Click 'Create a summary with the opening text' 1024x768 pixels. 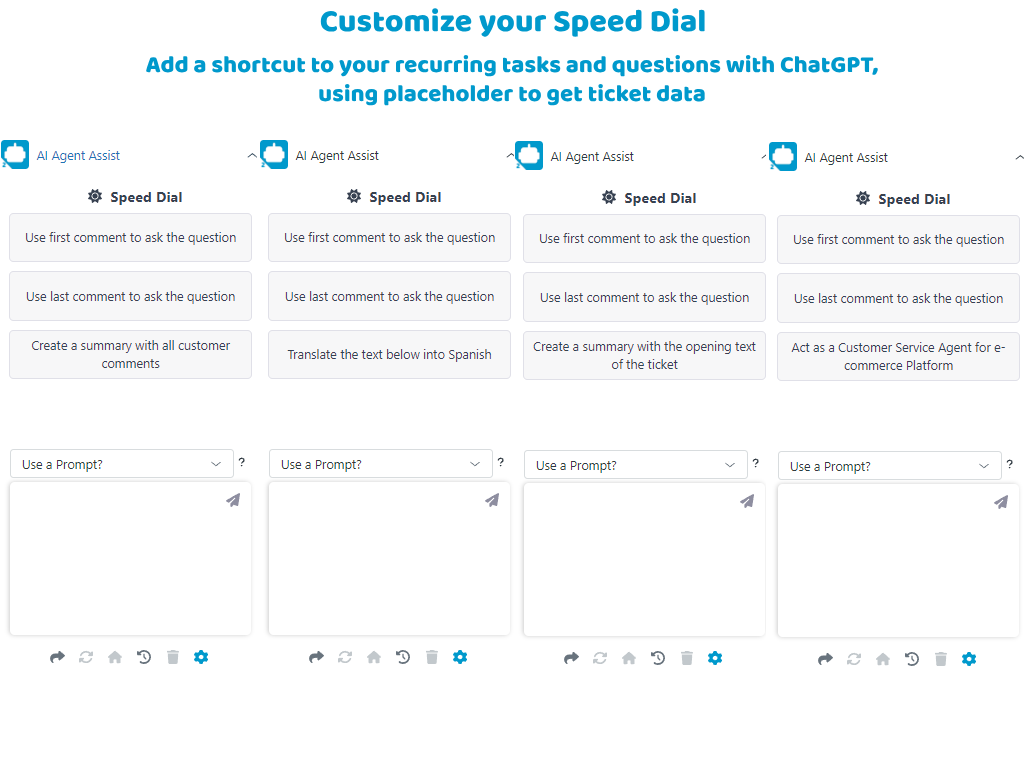[644, 356]
